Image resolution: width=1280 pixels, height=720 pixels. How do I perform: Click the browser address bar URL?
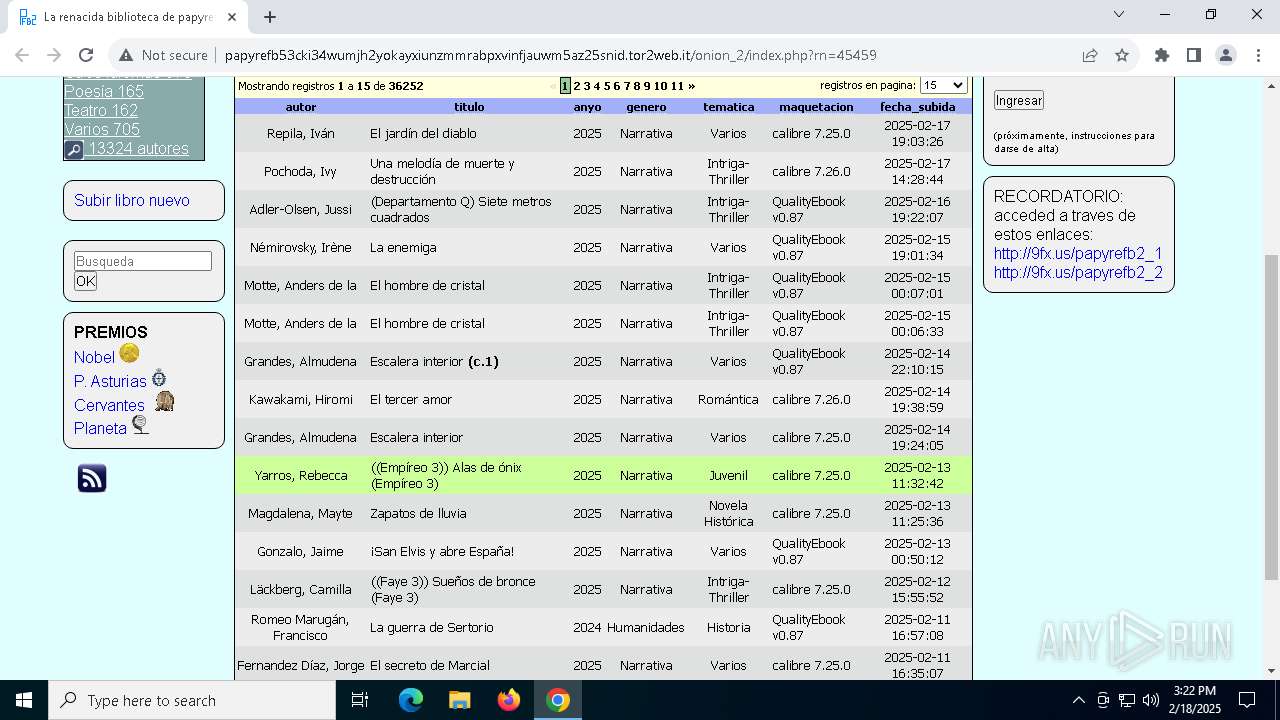550,55
